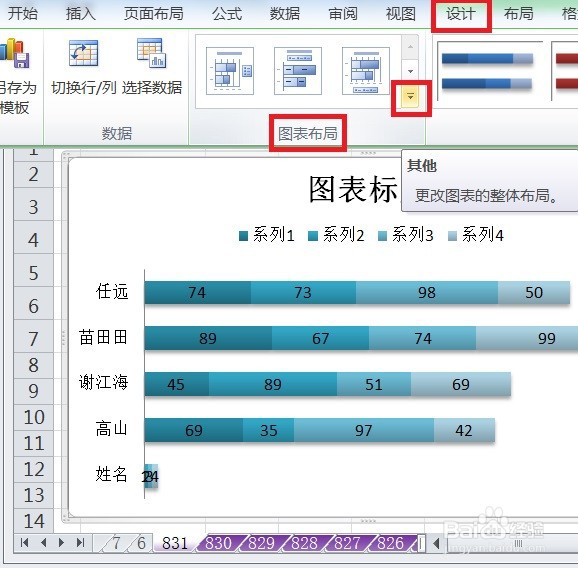Screen dimensions: 578x568
Task: Switch to the 布局 chart tools tab
Action: [x=519, y=14]
